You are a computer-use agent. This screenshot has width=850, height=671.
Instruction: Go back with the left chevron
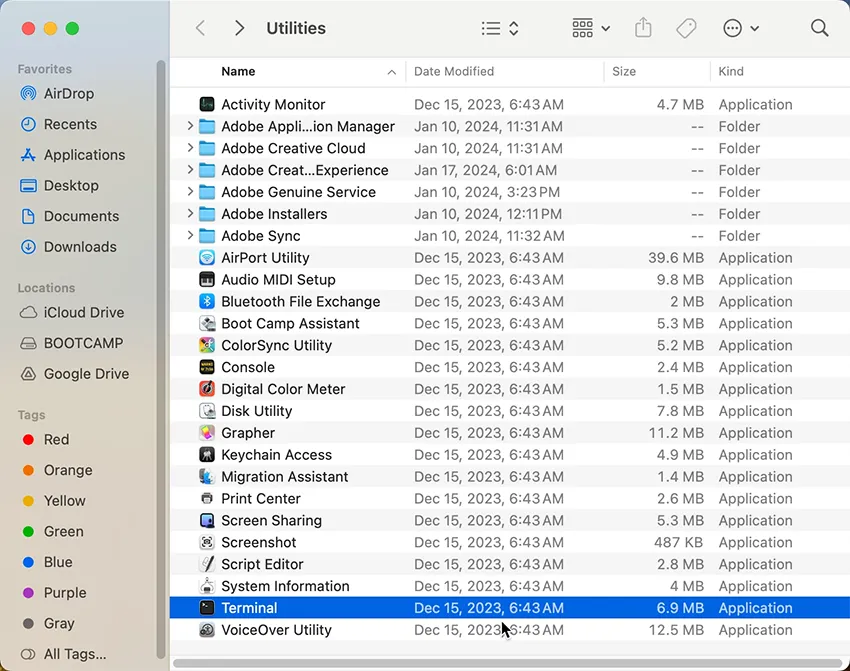[x=201, y=28]
